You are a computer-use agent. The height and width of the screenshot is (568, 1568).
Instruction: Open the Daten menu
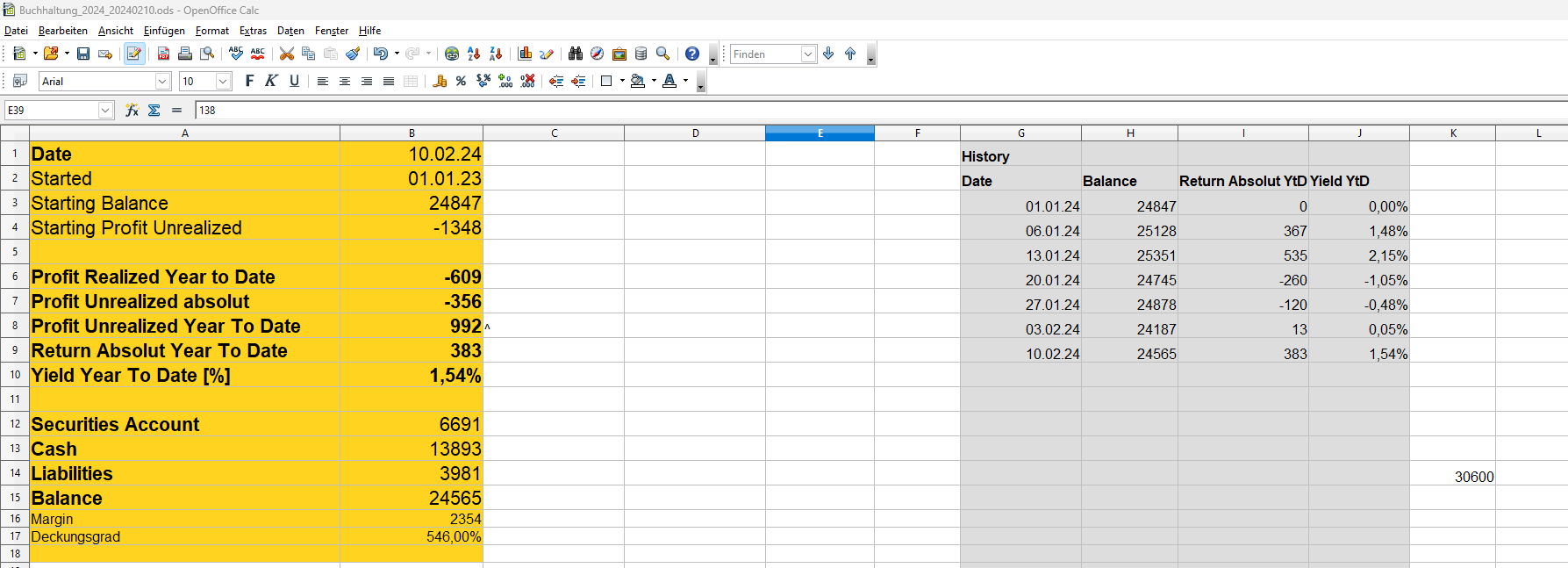coord(290,31)
